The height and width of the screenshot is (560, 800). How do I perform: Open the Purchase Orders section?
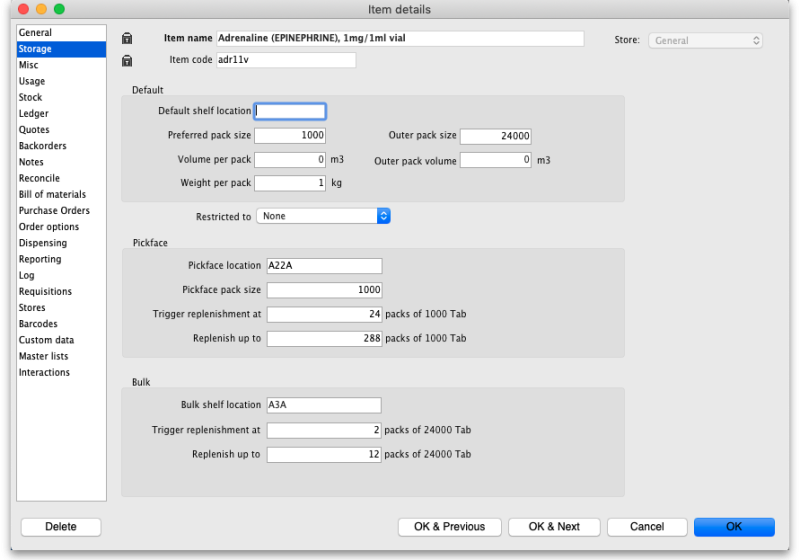[x=54, y=211]
